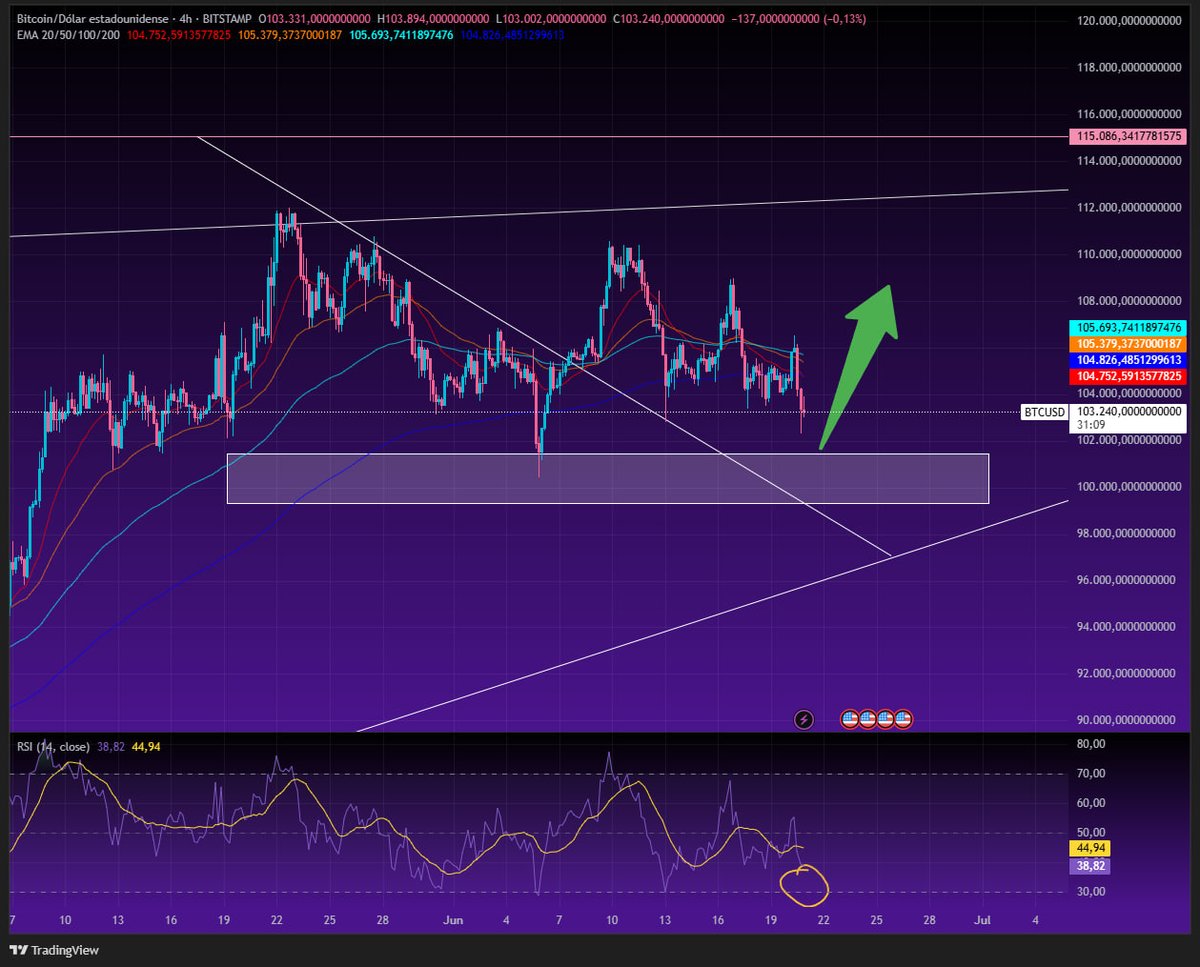Click the 30,00 level on RSI axis
The image size is (1200, 967).
click(x=1091, y=891)
